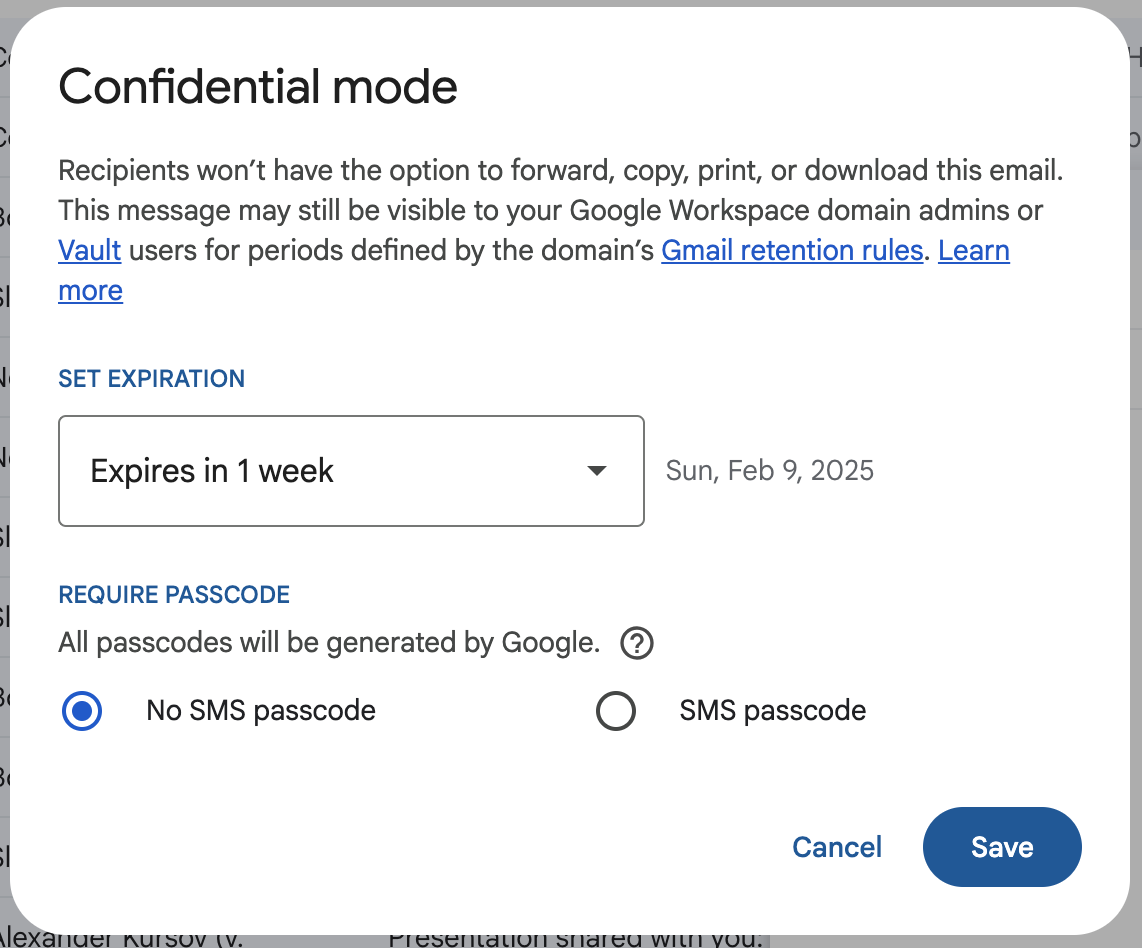Open the "Vault" link
The image size is (1142, 948).
(x=89, y=250)
